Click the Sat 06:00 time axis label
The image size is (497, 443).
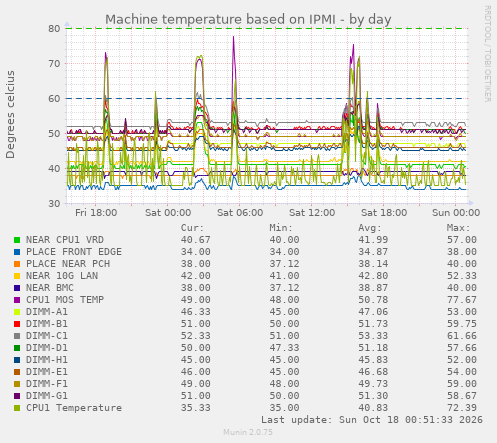pos(240,213)
